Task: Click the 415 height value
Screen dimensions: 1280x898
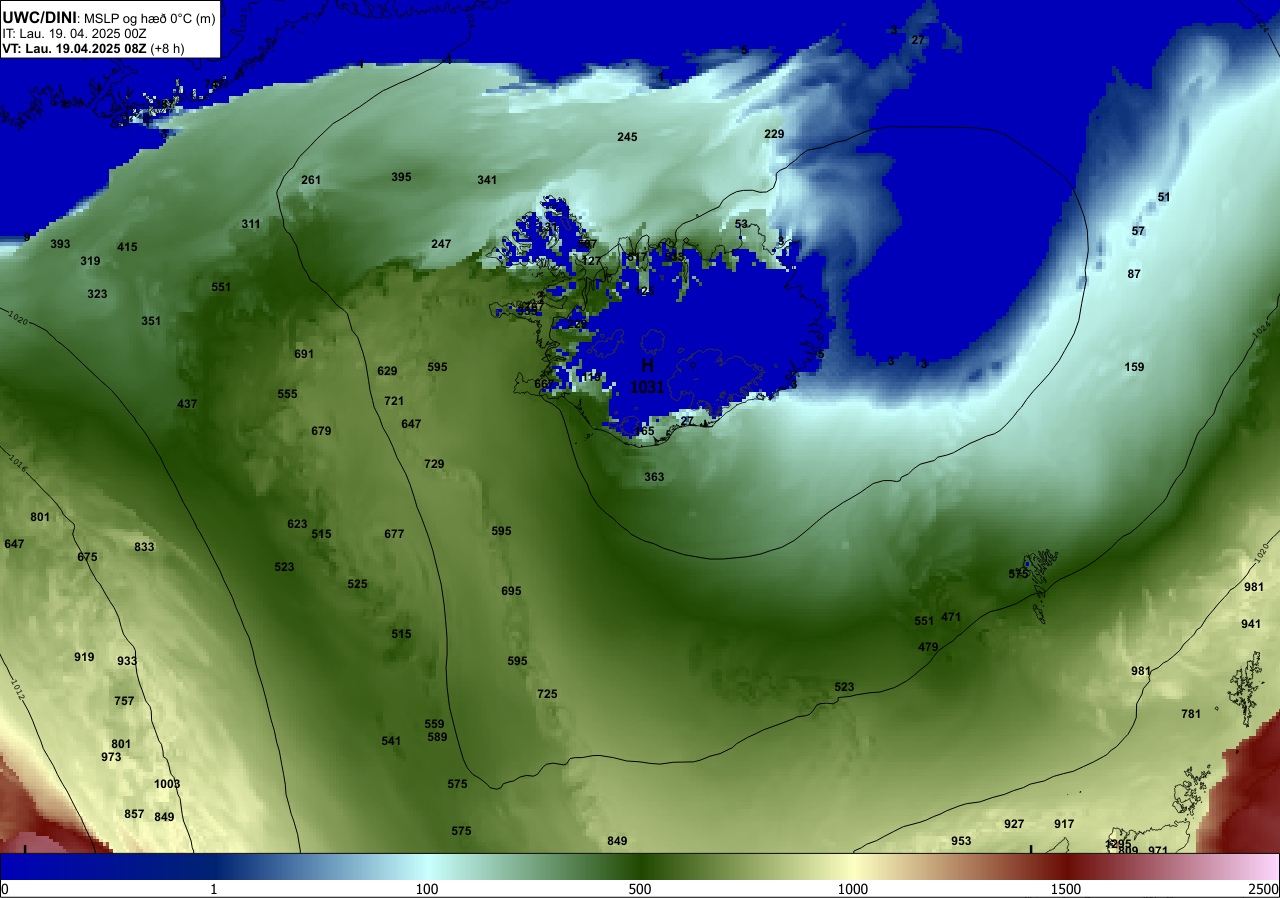Action: 127,247
